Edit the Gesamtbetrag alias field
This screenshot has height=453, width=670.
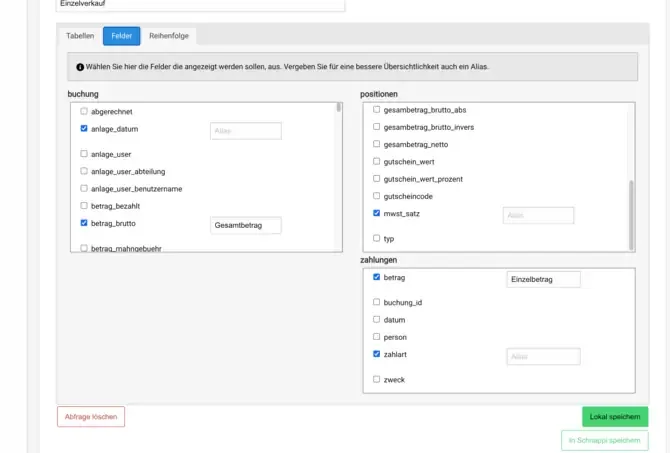pyautogui.click(x=246, y=225)
